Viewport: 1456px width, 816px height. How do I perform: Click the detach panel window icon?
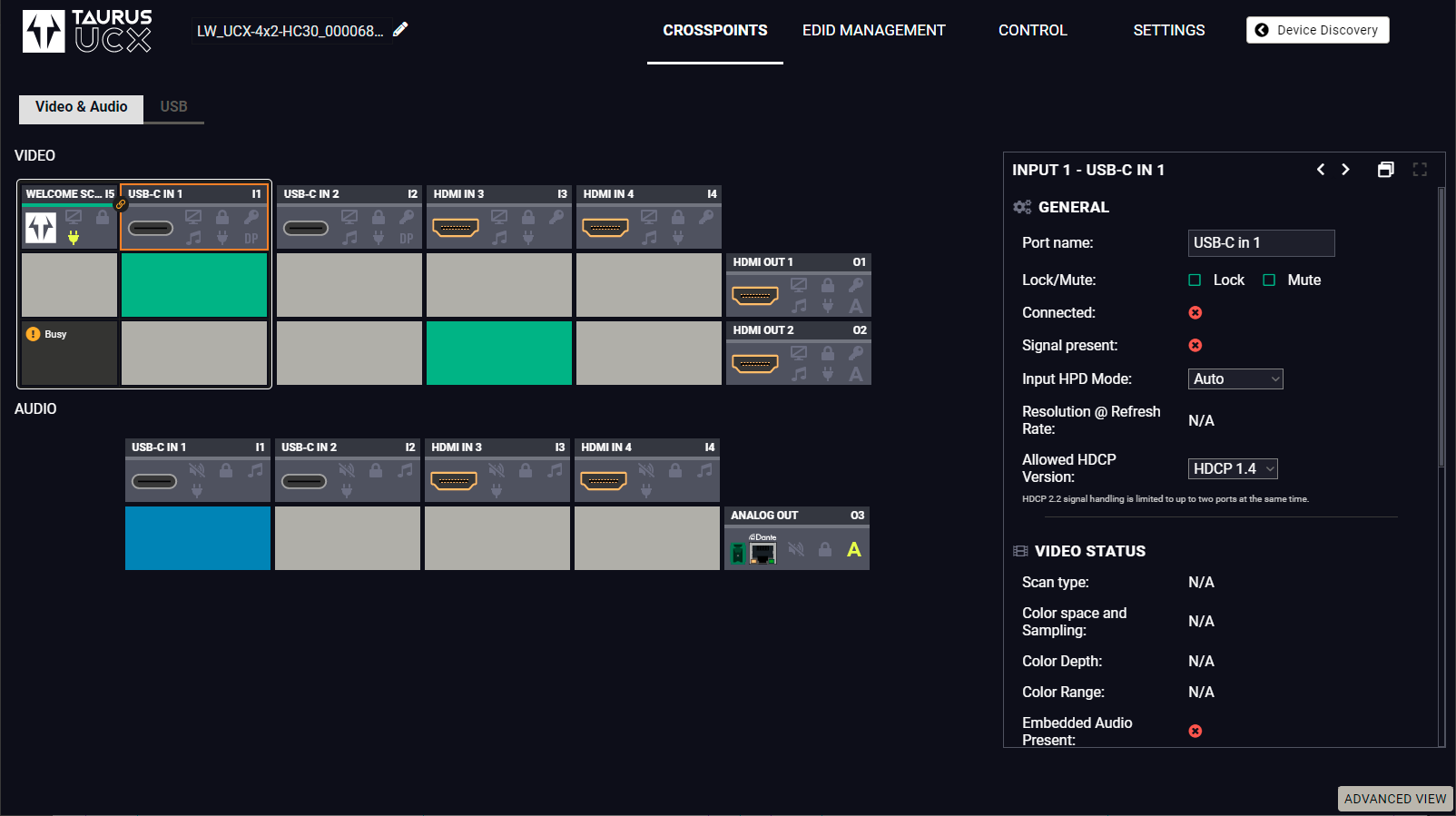(x=1385, y=170)
